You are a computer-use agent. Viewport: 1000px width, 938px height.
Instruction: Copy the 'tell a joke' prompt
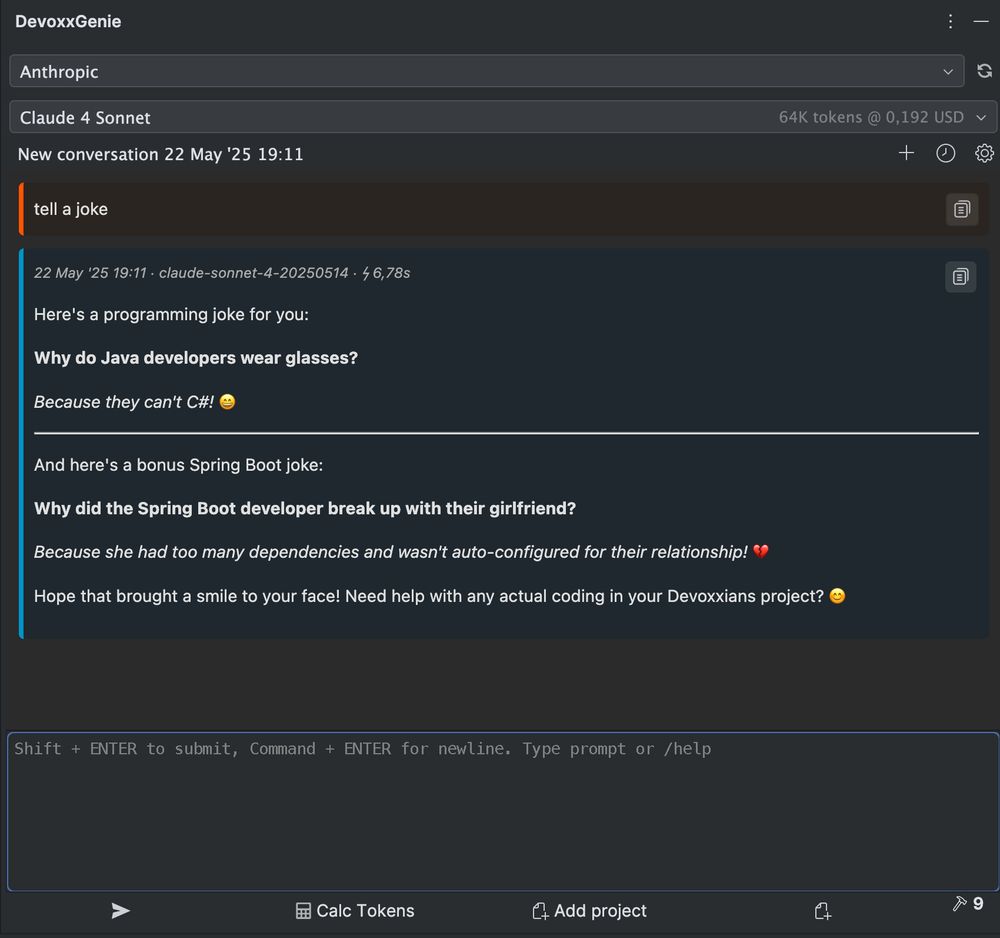pyautogui.click(x=962, y=209)
